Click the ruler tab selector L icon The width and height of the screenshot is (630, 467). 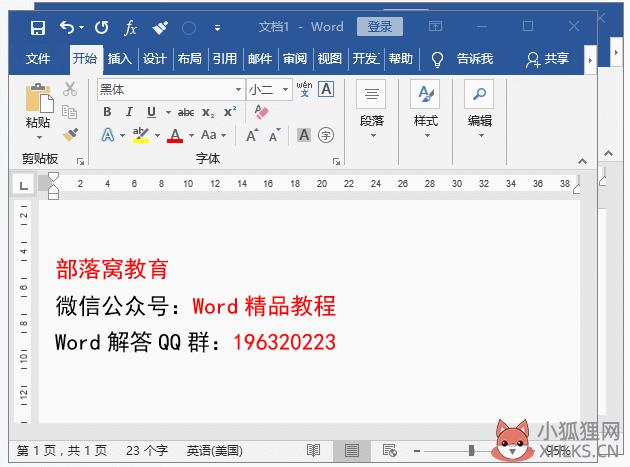tap(24, 185)
